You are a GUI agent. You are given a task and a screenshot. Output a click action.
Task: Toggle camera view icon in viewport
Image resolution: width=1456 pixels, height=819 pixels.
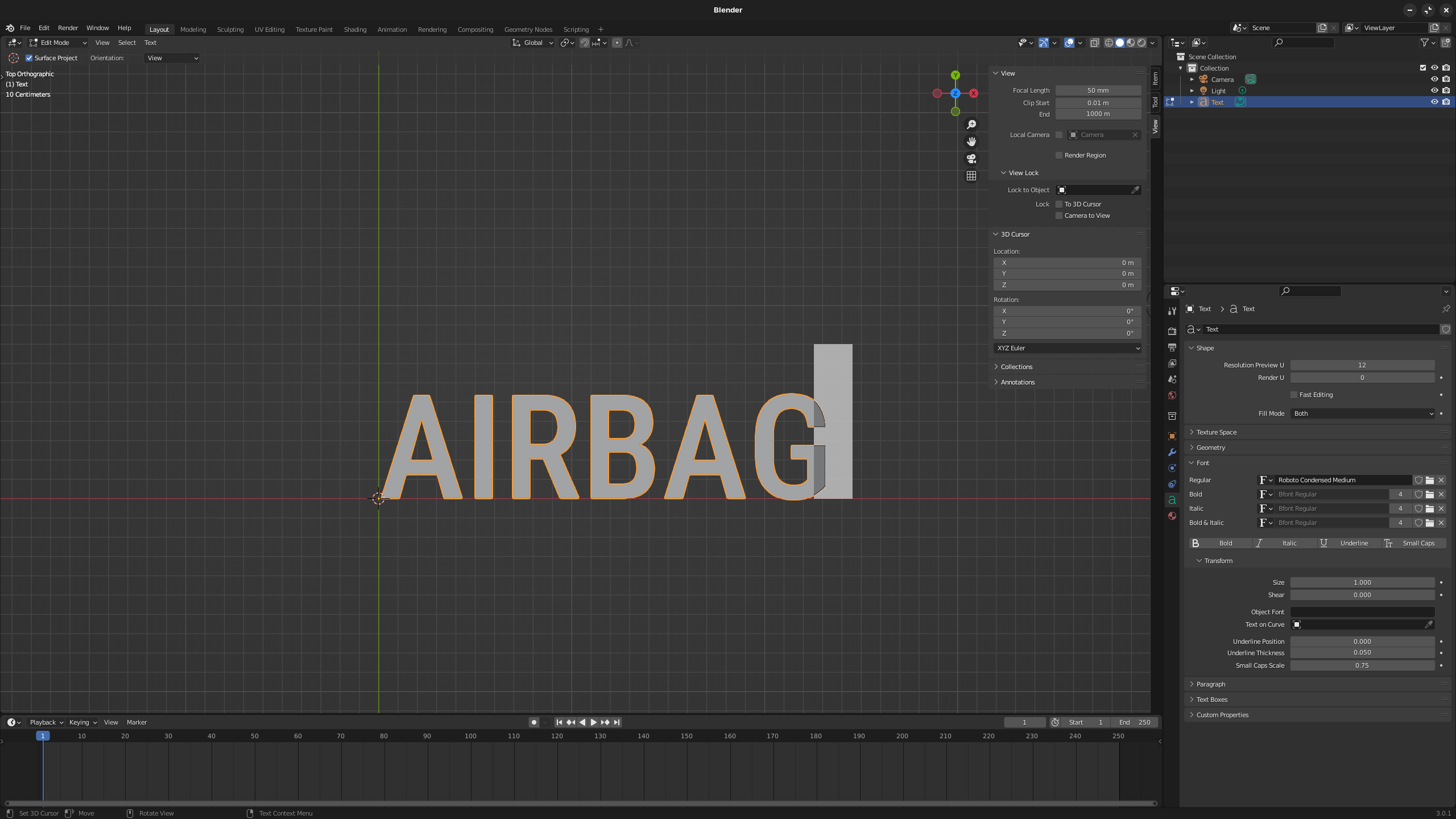(x=971, y=159)
